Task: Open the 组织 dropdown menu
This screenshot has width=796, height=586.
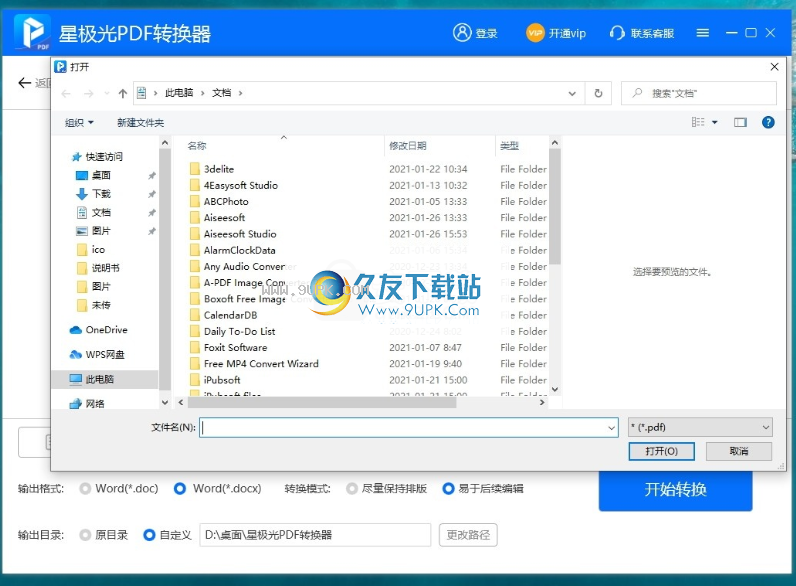Action: click(79, 122)
